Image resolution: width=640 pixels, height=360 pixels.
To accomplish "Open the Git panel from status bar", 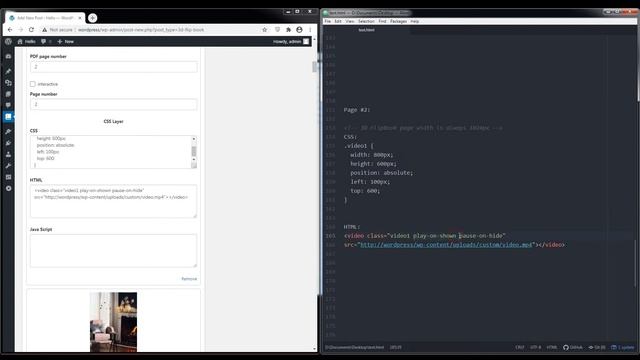I will [x=597, y=347].
